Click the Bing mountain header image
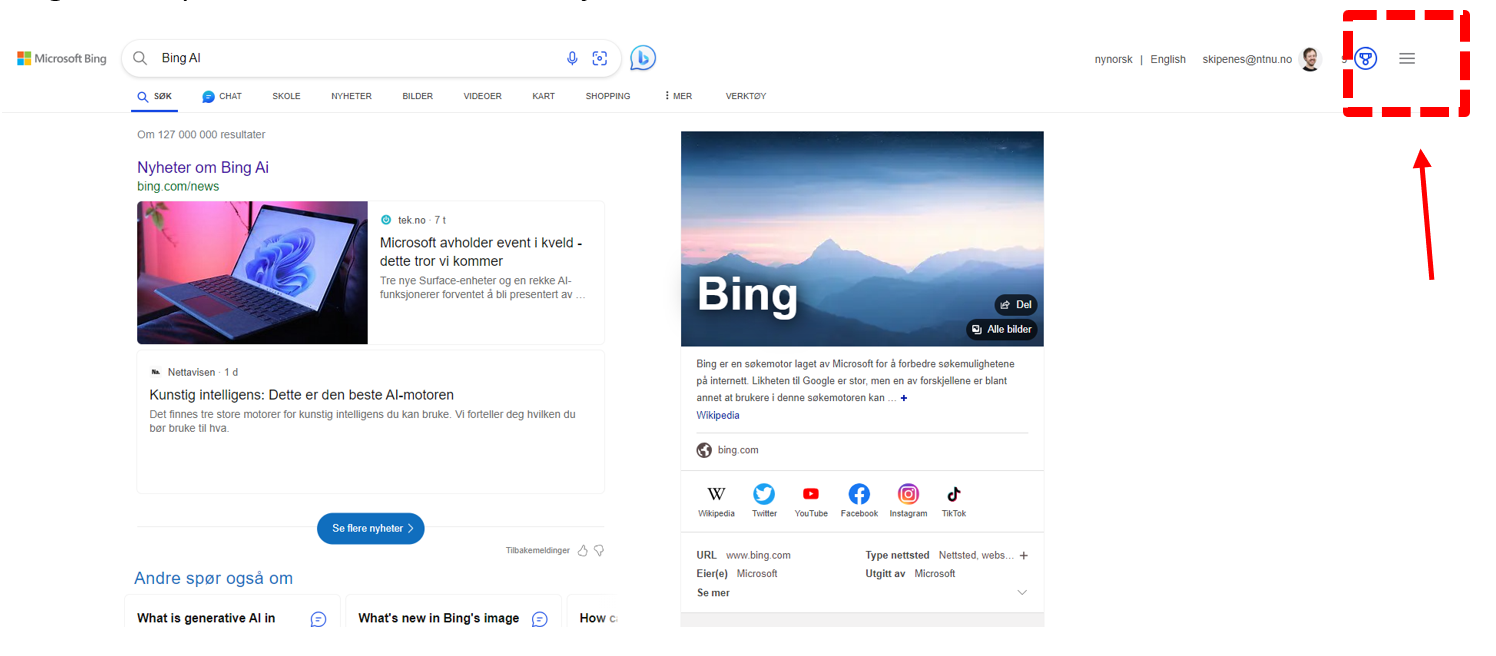The image size is (1496, 656). (x=862, y=239)
